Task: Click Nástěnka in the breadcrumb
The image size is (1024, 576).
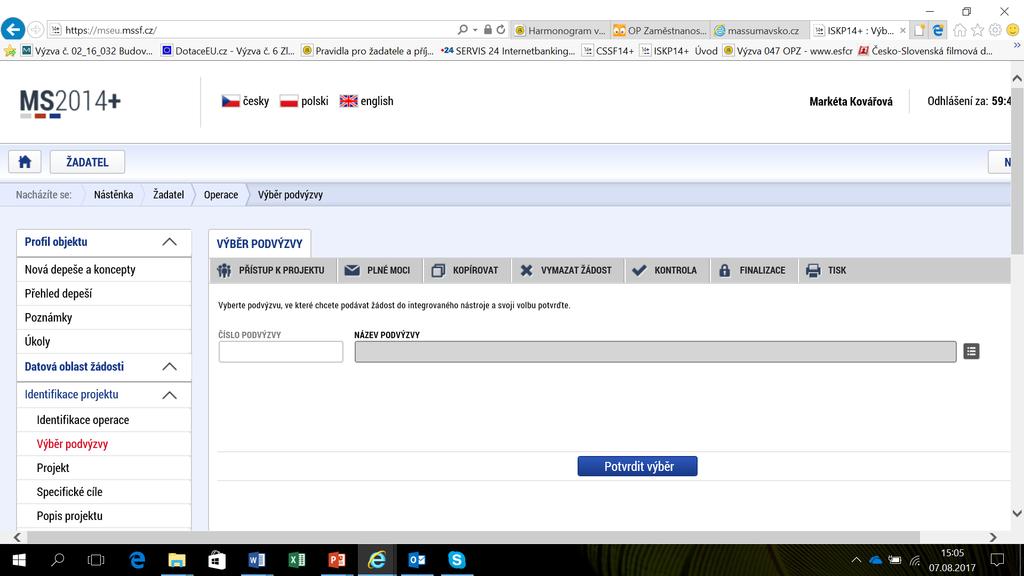Action: (113, 195)
